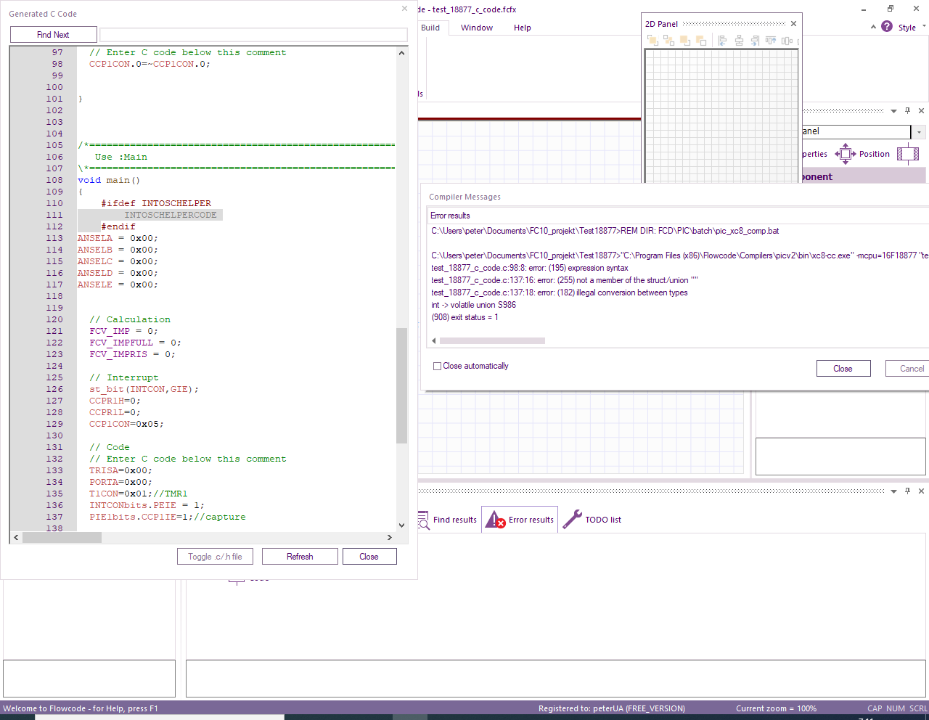Open the Build ribbon tab
This screenshot has height=720, width=929.
(430, 28)
